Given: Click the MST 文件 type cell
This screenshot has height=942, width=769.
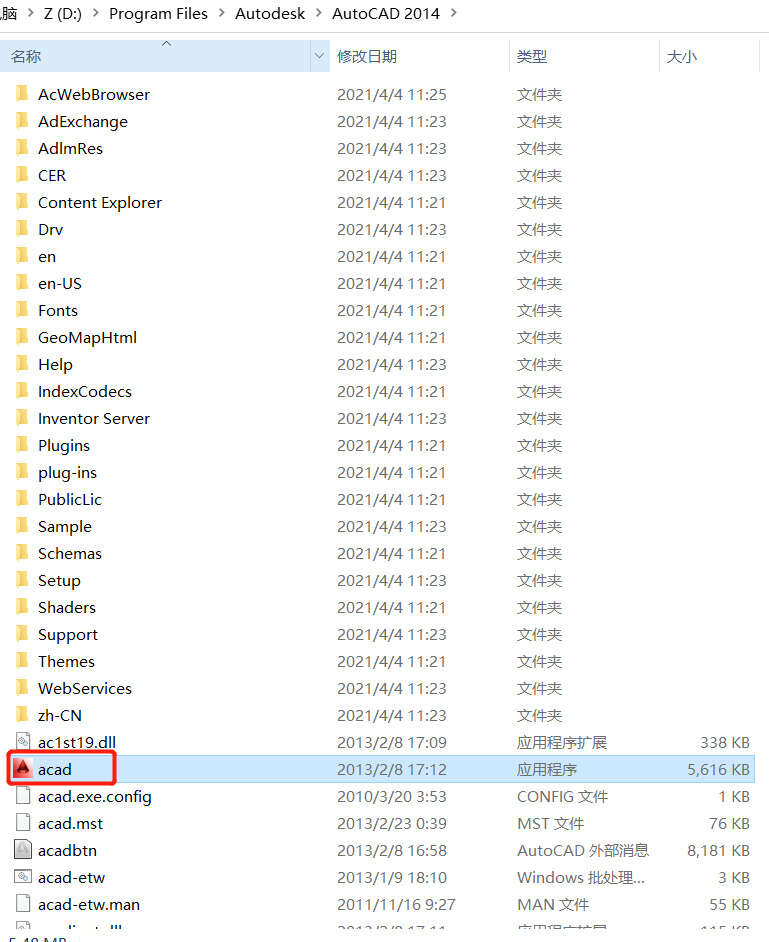Looking at the screenshot, I should pos(550,824).
